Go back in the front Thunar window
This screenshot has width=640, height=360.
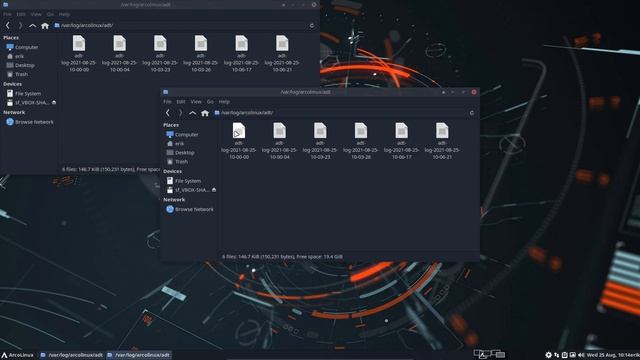tap(168, 113)
